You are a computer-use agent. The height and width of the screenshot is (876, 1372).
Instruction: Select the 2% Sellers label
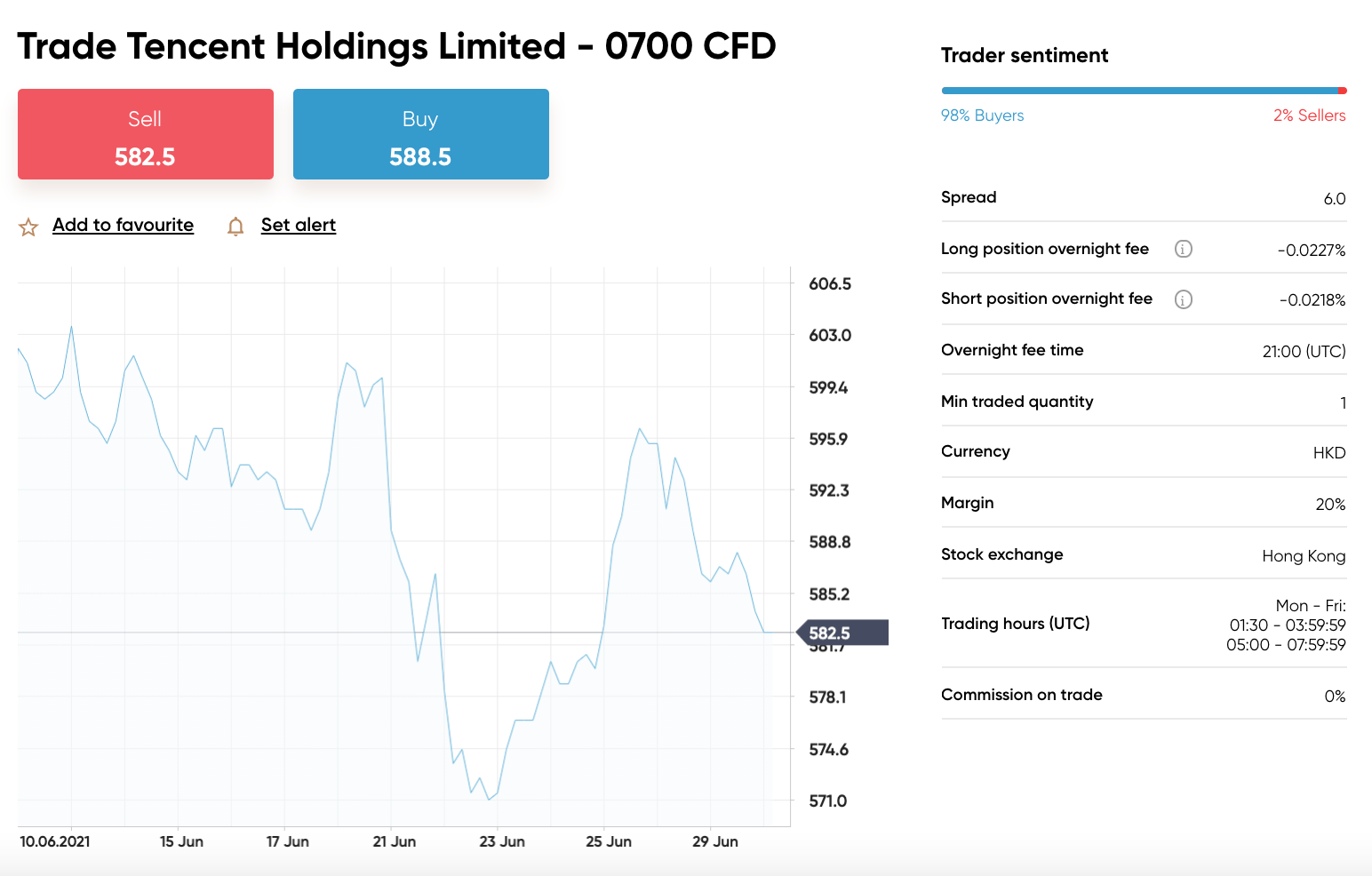coord(1309,115)
